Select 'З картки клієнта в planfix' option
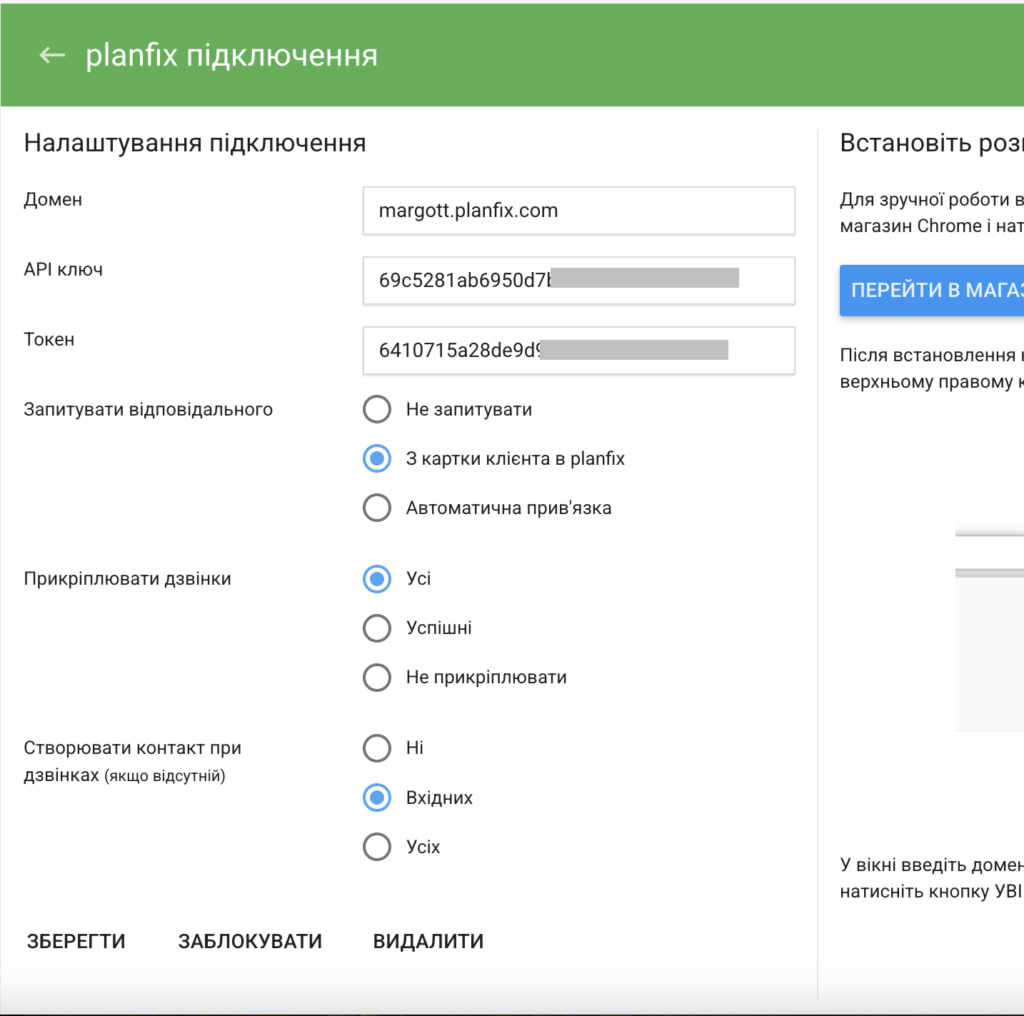Screen dimensions: 1024x1016 tap(377, 458)
